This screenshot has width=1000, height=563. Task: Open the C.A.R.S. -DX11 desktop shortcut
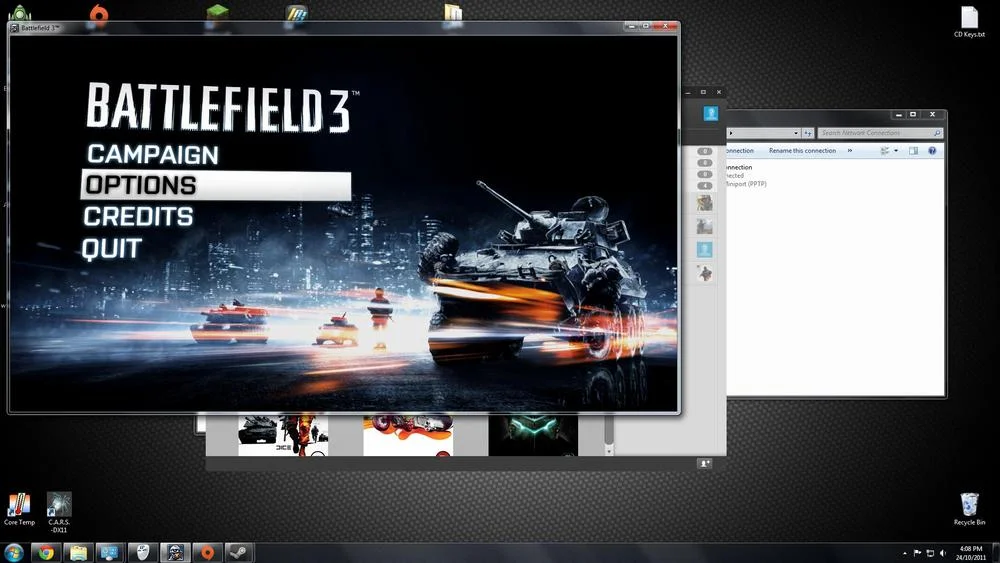(x=59, y=512)
